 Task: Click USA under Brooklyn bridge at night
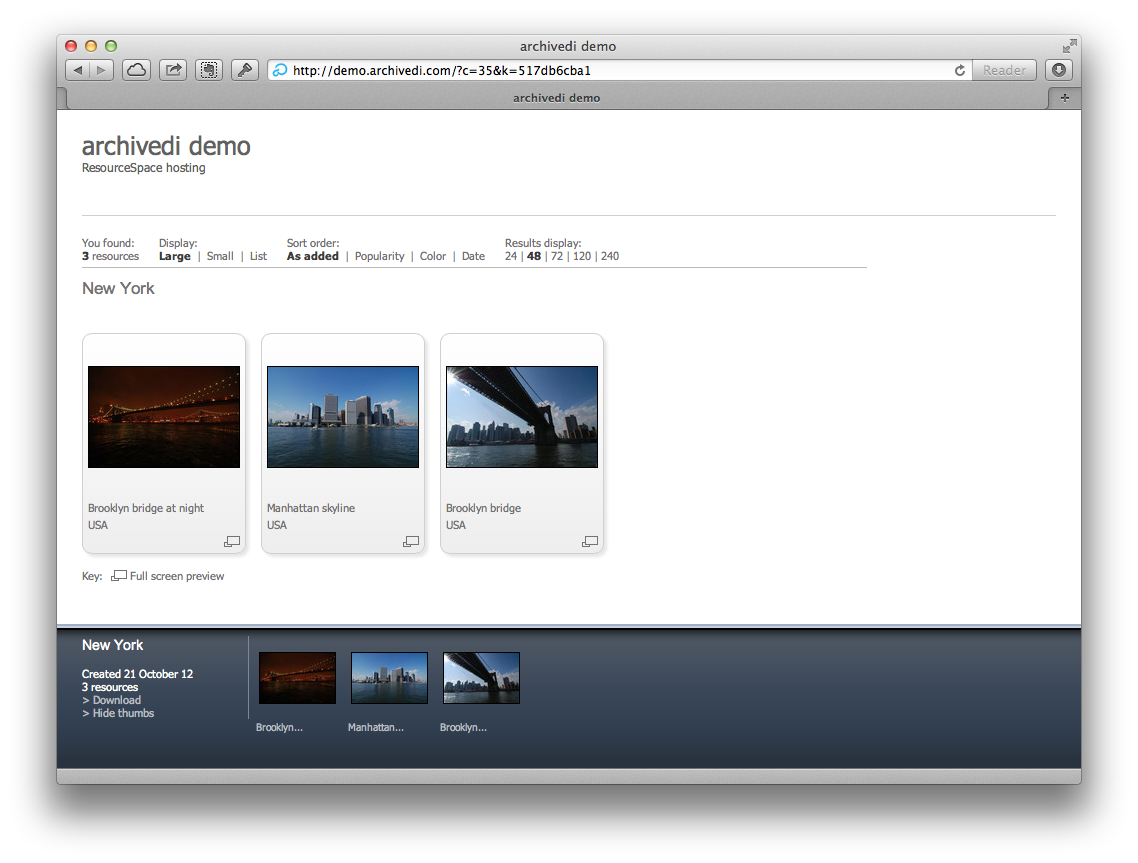tap(98, 525)
